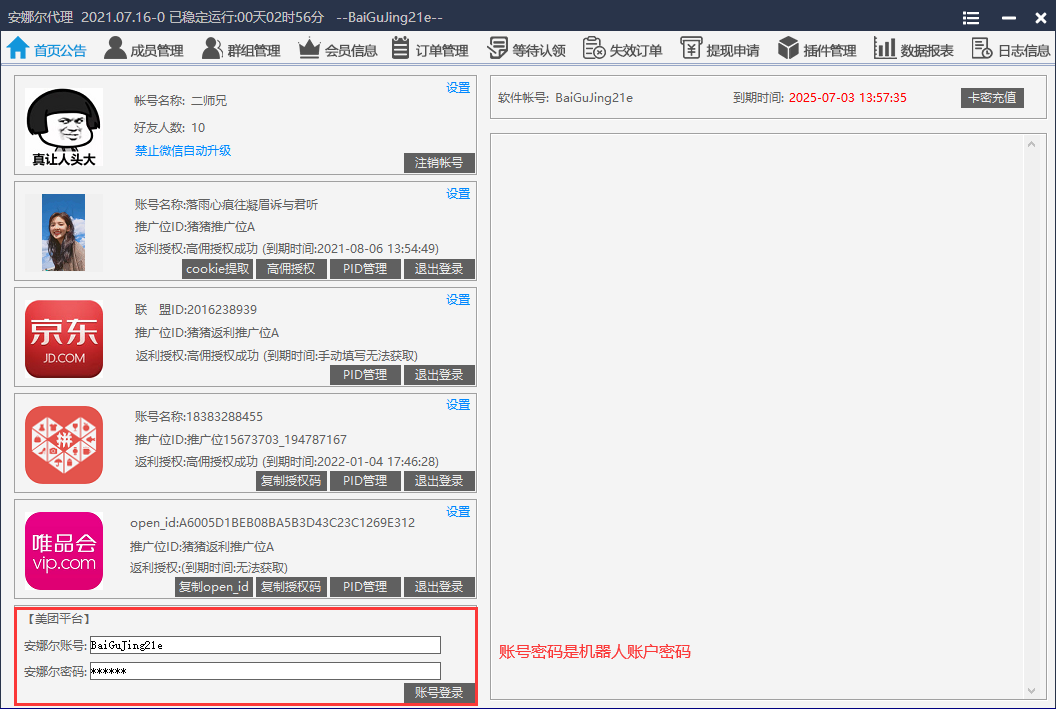Select the 账号名称:18383288455 text
This screenshot has width=1056, height=709.
[199, 417]
